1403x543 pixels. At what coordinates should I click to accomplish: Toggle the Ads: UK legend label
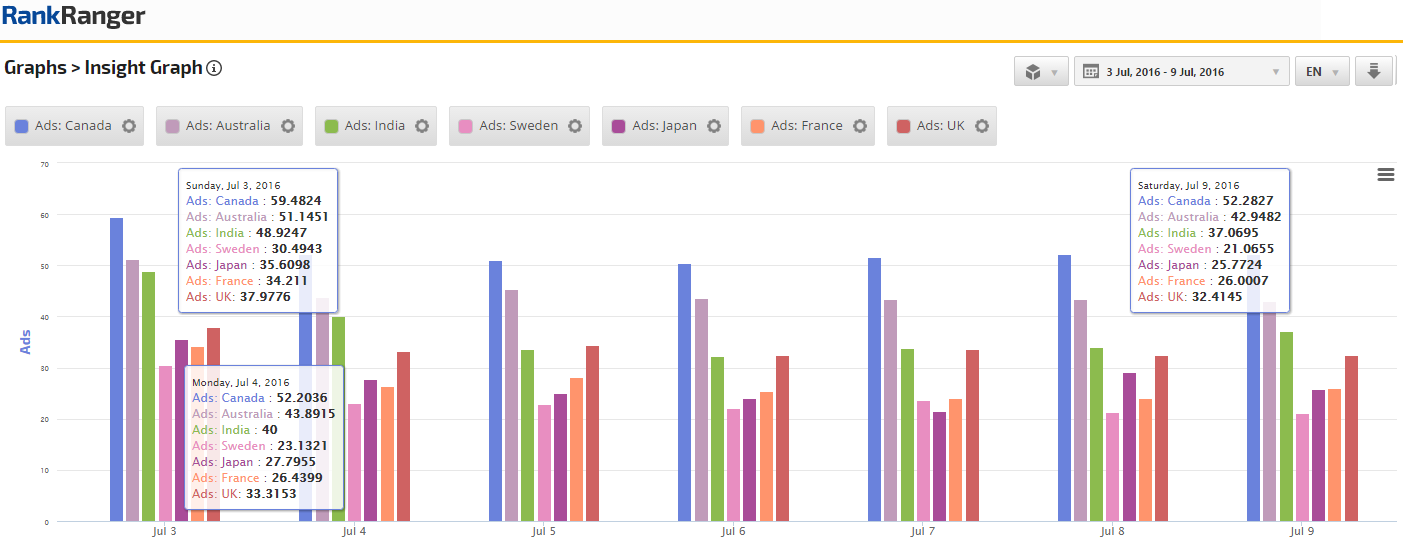[x=940, y=126]
